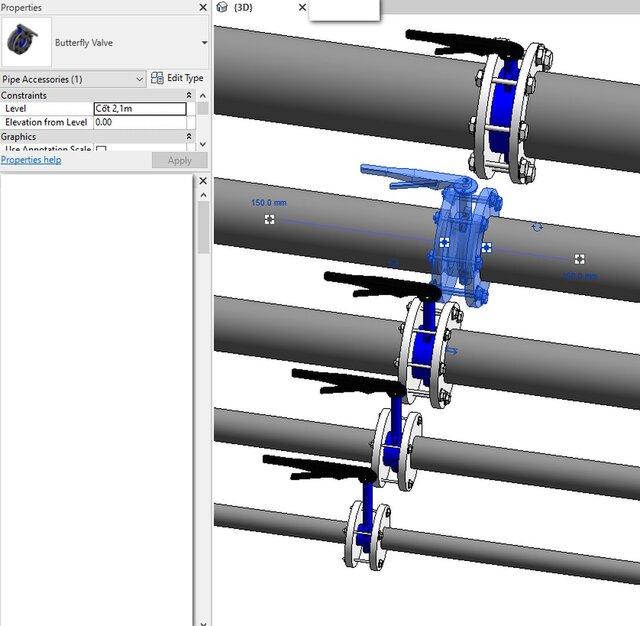Click the Level field showing Cốt 2,1m
This screenshot has width=640, height=626.
tap(140, 109)
